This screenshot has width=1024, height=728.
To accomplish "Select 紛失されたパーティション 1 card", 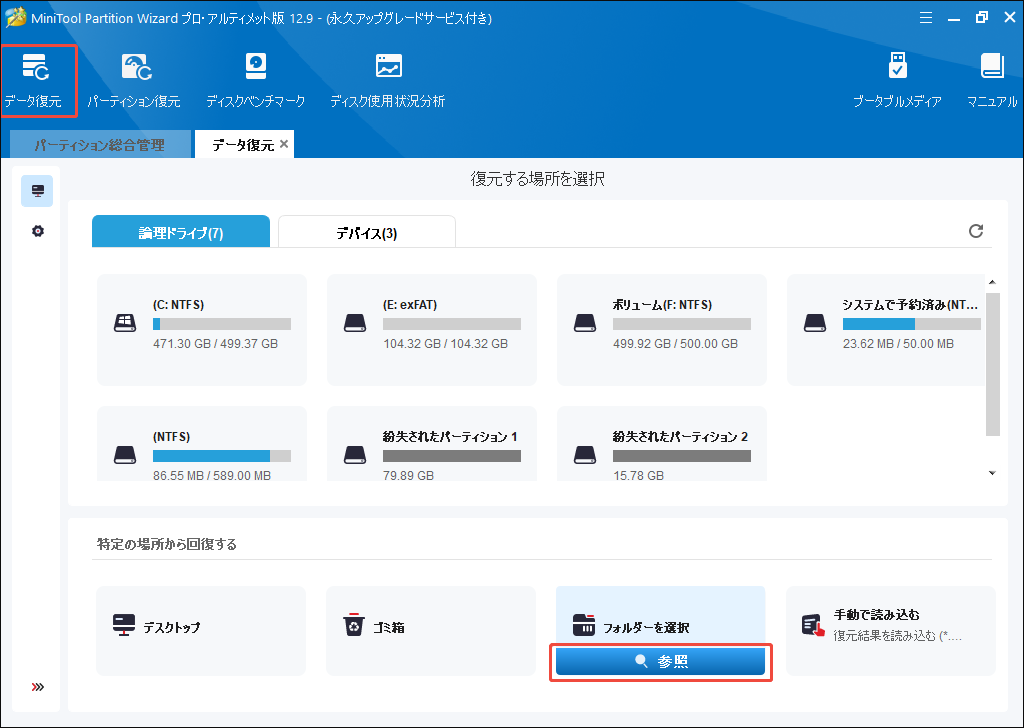I will pyautogui.click(x=432, y=444).
